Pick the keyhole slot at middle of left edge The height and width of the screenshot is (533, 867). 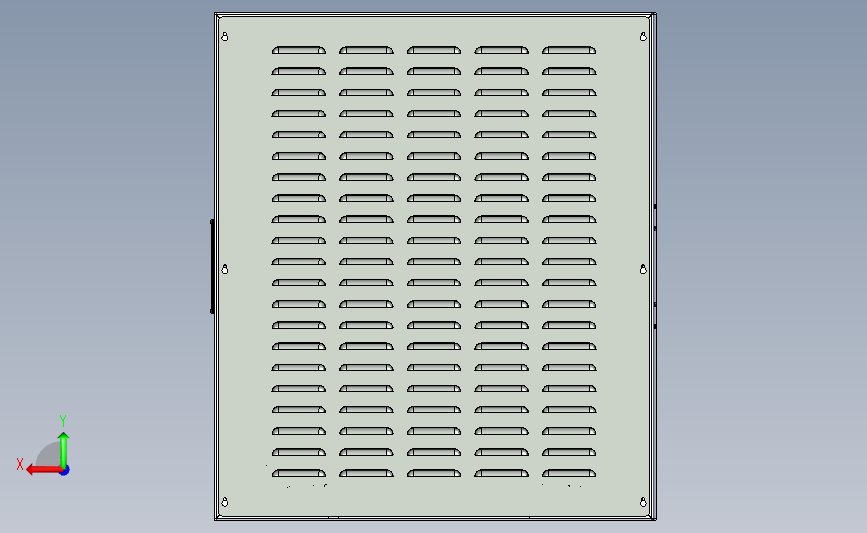tap(224, 269)
